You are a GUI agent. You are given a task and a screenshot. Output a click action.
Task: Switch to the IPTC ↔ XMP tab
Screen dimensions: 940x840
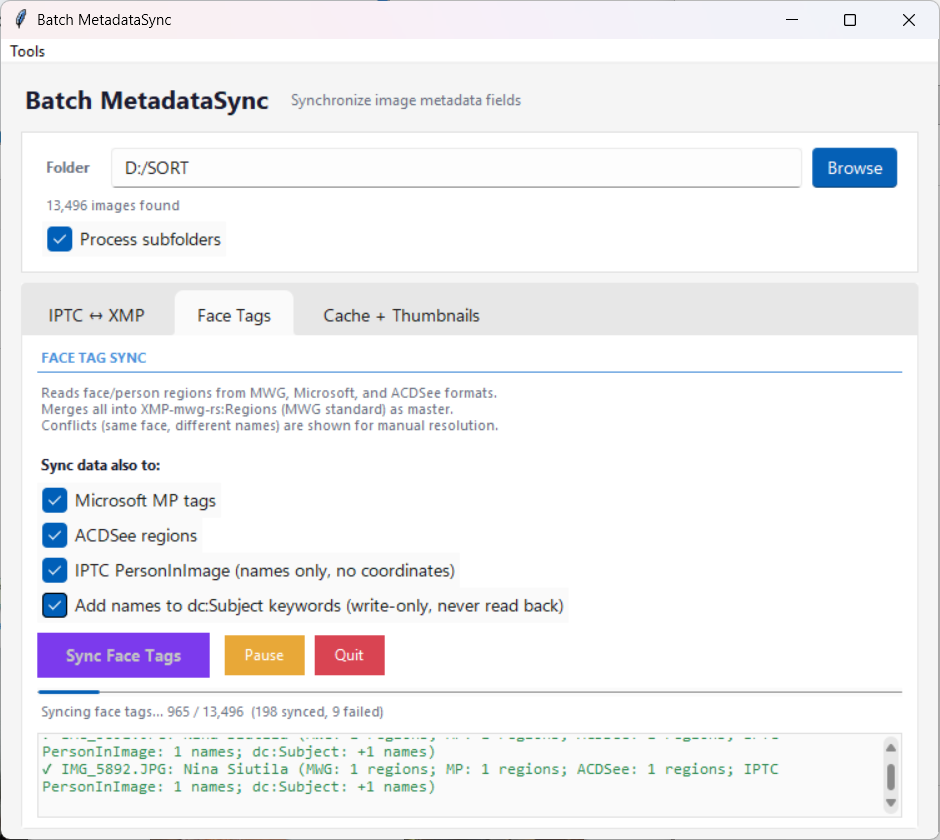pos(96,313)
